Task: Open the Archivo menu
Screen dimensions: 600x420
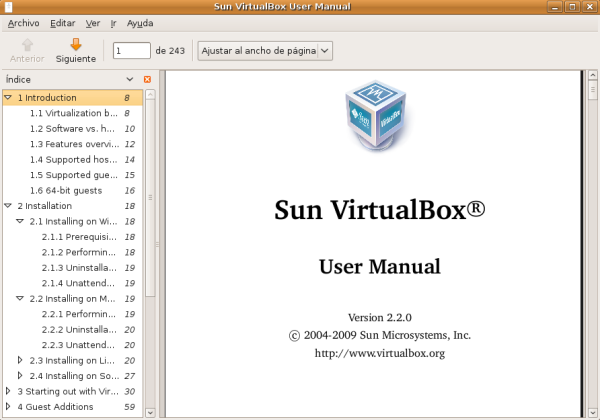Action: coord(23,22)
